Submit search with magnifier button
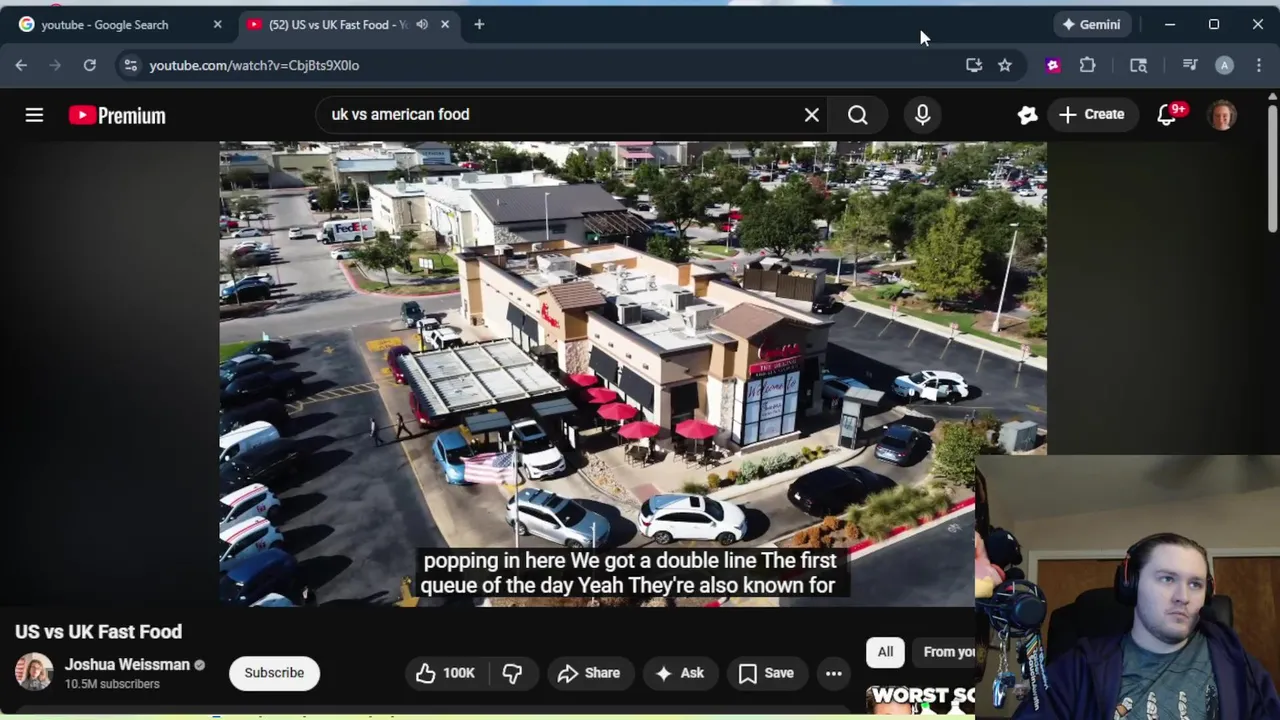Screen dimensions: 1280x720 [858, 115]
